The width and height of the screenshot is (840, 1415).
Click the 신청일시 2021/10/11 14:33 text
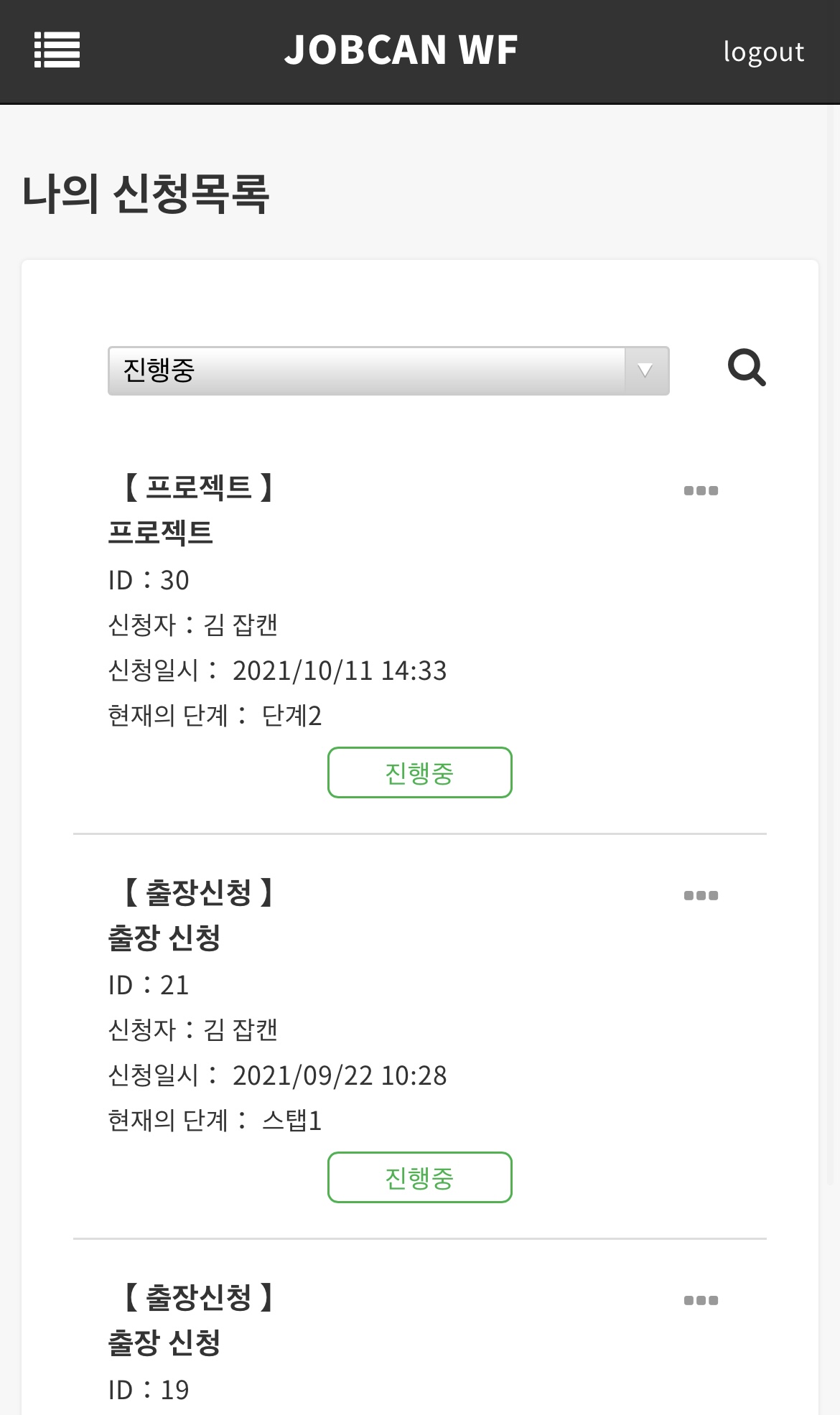277,671
